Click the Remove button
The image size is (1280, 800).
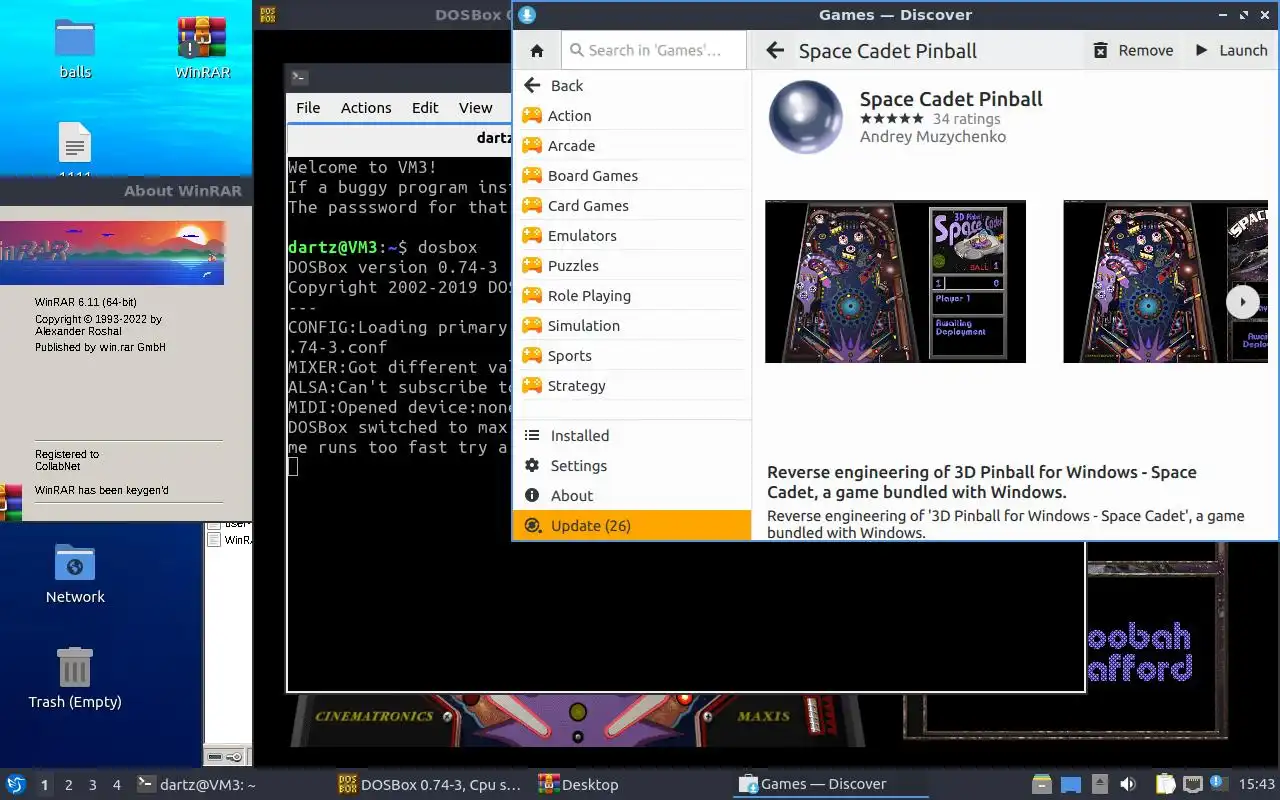pyautogui.click(x=1133, y=51)
